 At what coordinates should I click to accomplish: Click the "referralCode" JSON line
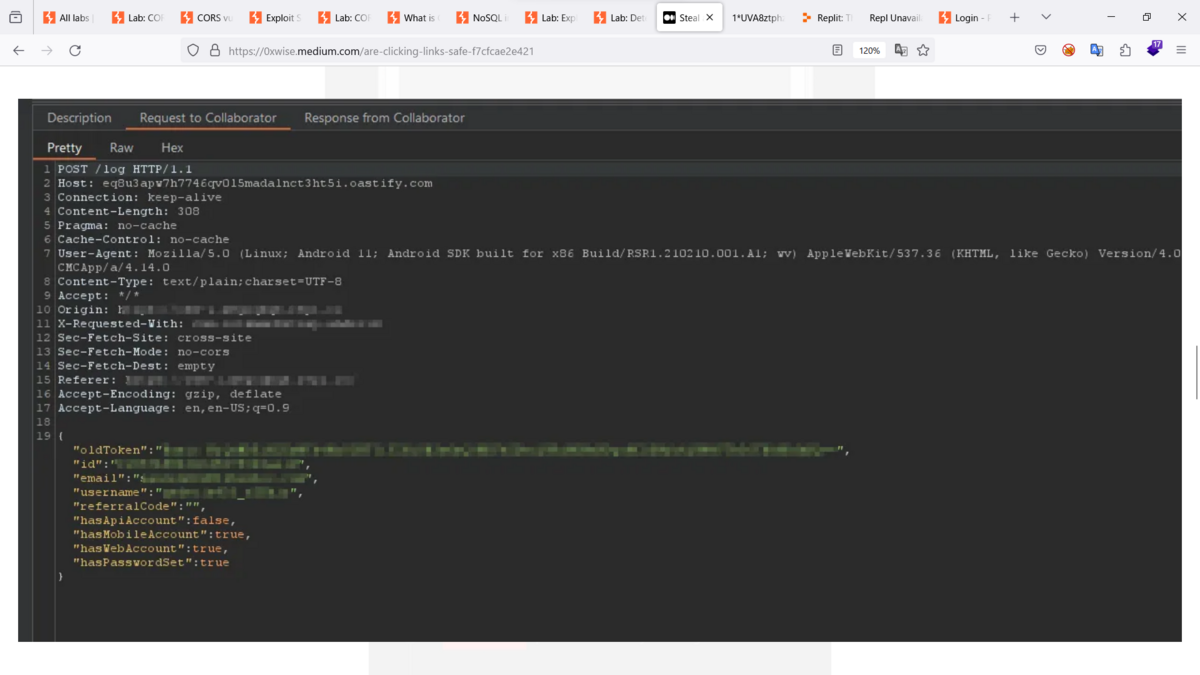click(138, 507)
